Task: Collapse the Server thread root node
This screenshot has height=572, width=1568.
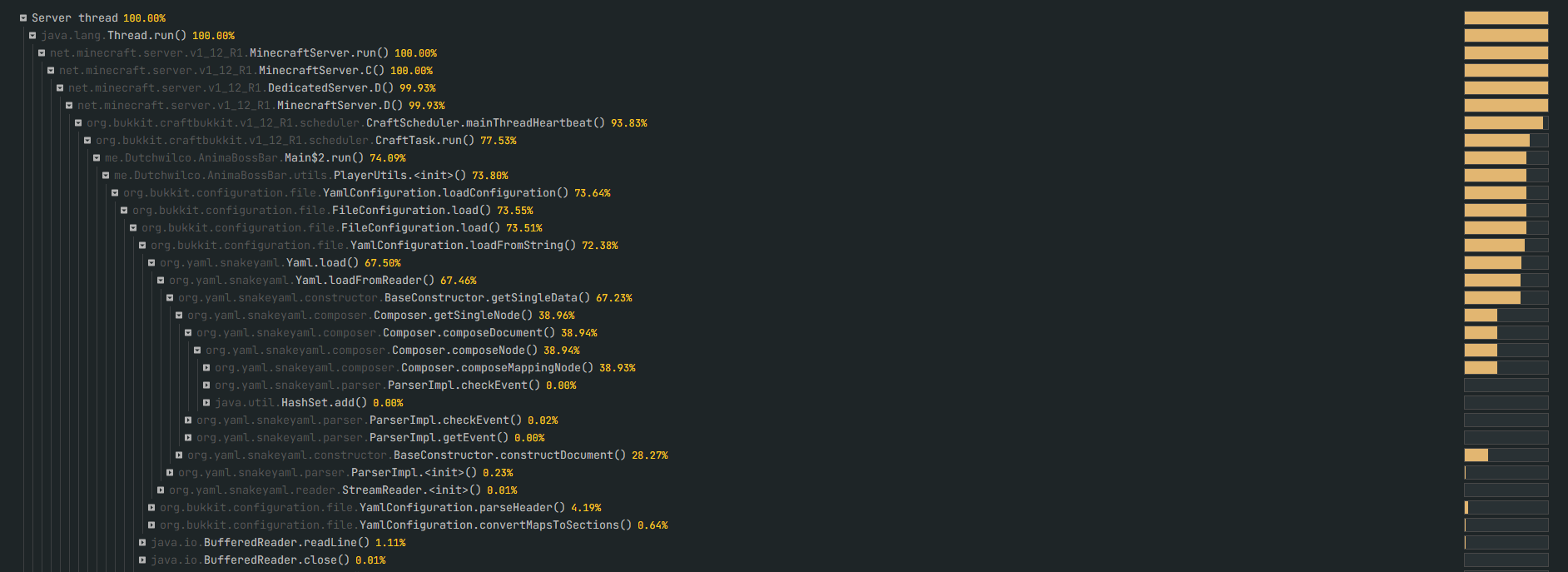Action: coord(23,17)
